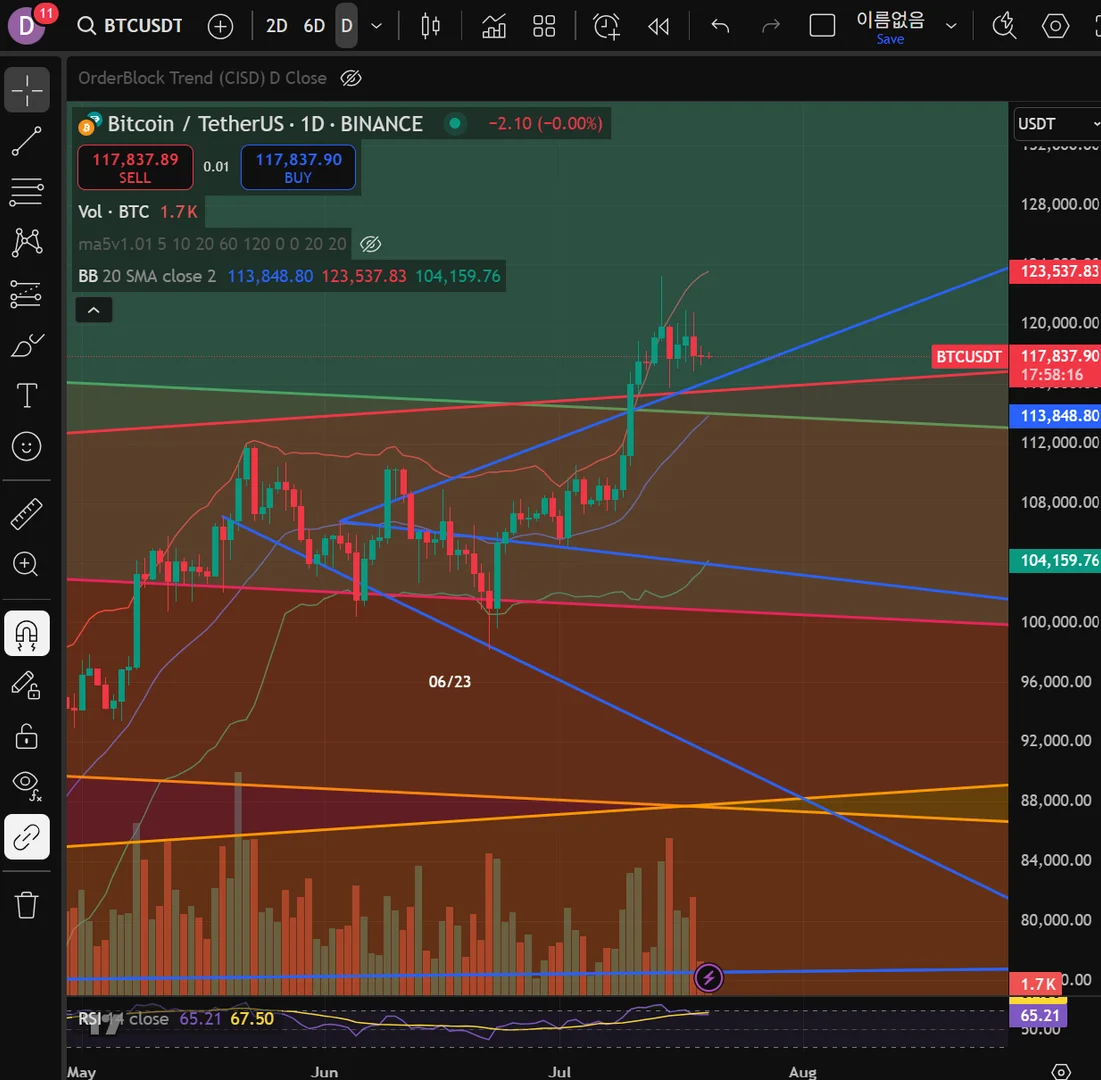Create a new alert with the clock icon
The width and height of the screenshot is (1101, 1080).
[606, 27]
